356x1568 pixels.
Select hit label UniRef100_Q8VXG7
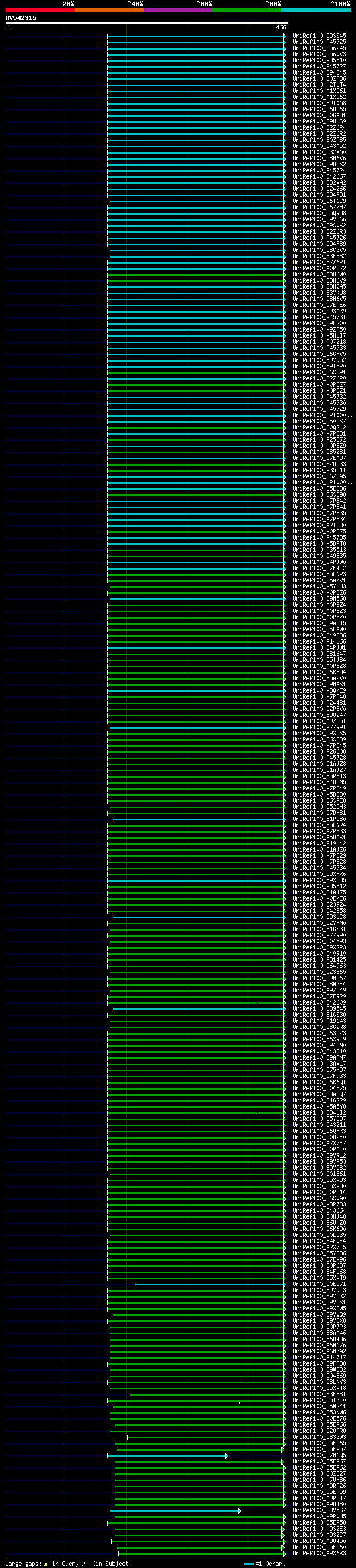[x=319, y=1510]
